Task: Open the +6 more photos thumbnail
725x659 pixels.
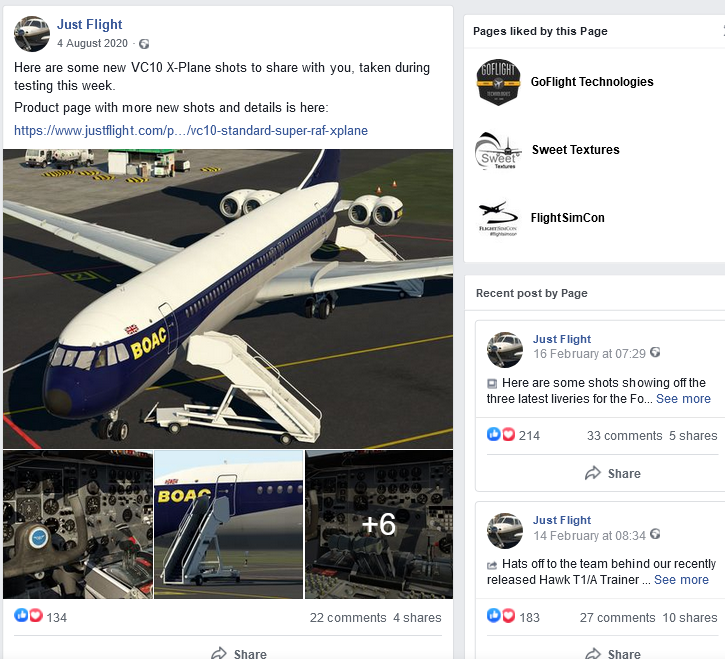Action: click(x=378, y=524)
